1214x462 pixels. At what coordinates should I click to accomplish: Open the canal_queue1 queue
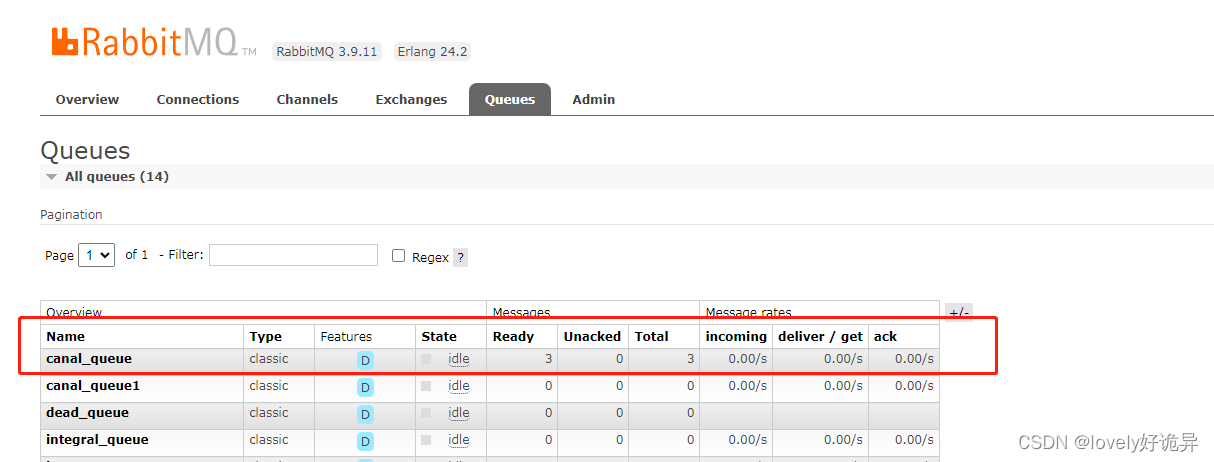93,385
